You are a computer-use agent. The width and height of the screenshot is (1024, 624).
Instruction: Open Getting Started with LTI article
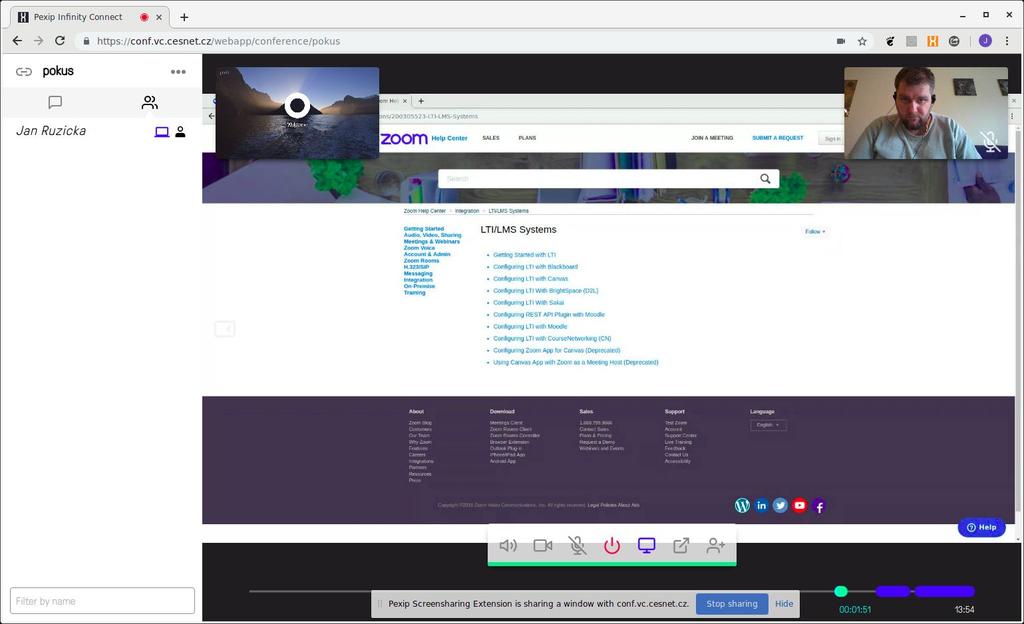524,255
